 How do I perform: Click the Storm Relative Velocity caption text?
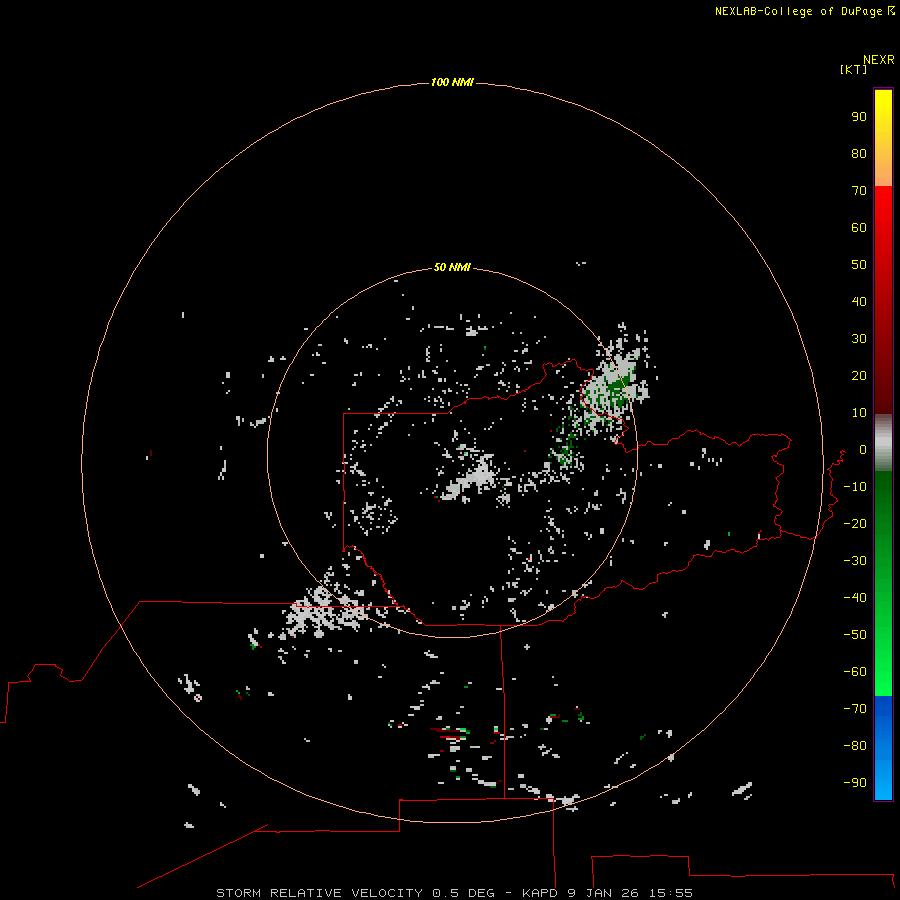pyautogui.click(x=454, y=893)
